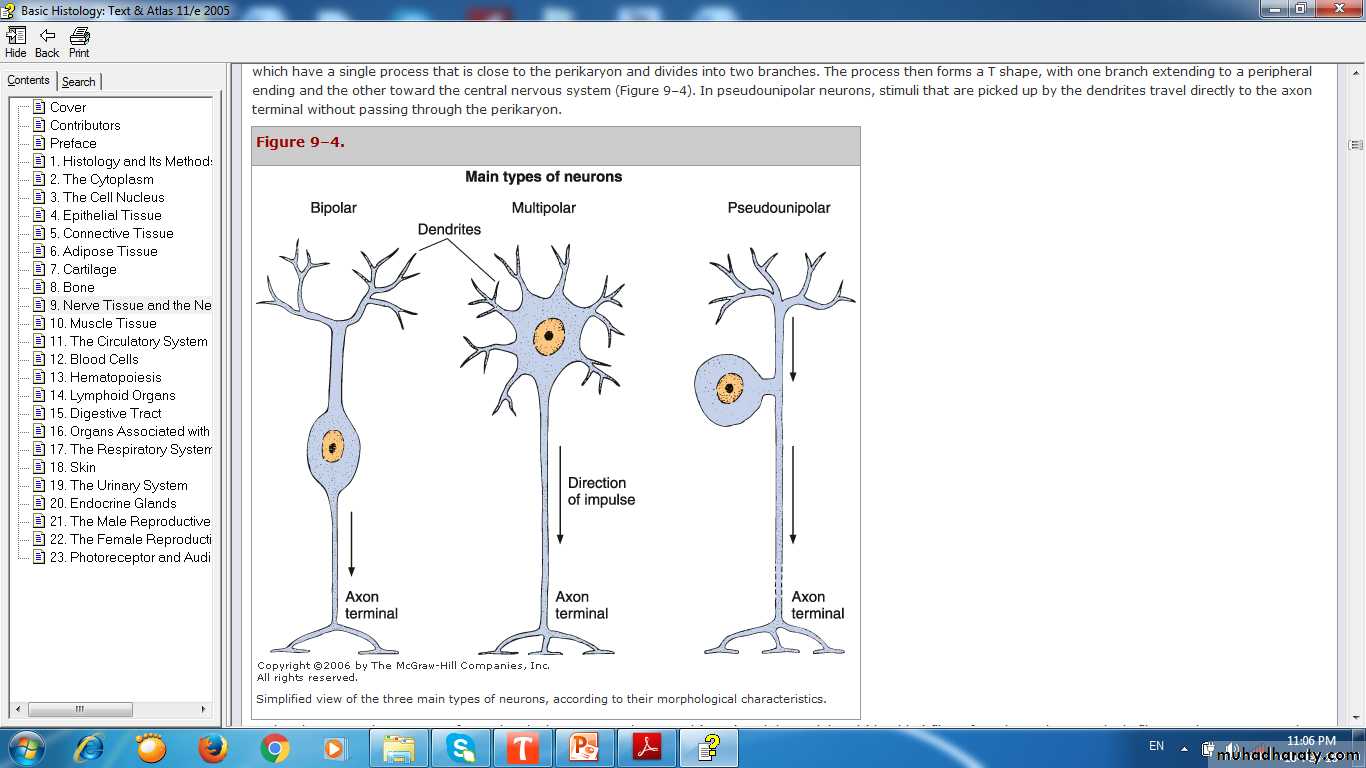
Task: Click the Back arrow icon
Action: coord(47,42)
